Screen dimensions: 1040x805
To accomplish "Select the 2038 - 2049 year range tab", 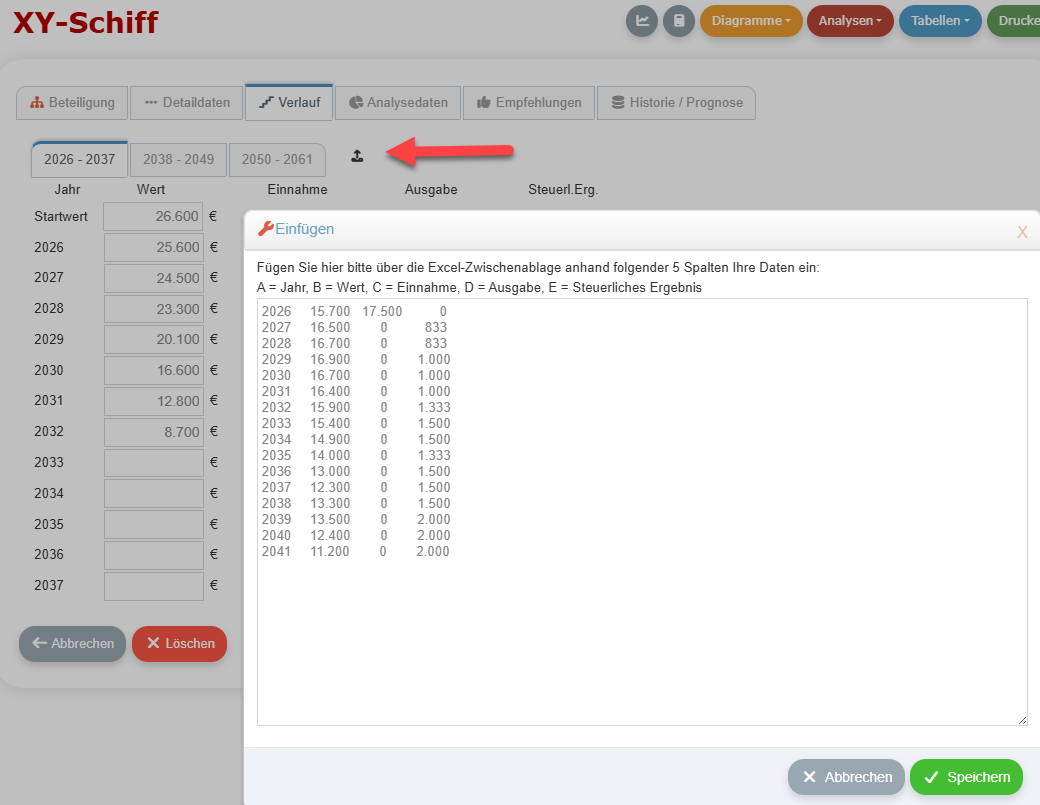I will coord(178,159).
